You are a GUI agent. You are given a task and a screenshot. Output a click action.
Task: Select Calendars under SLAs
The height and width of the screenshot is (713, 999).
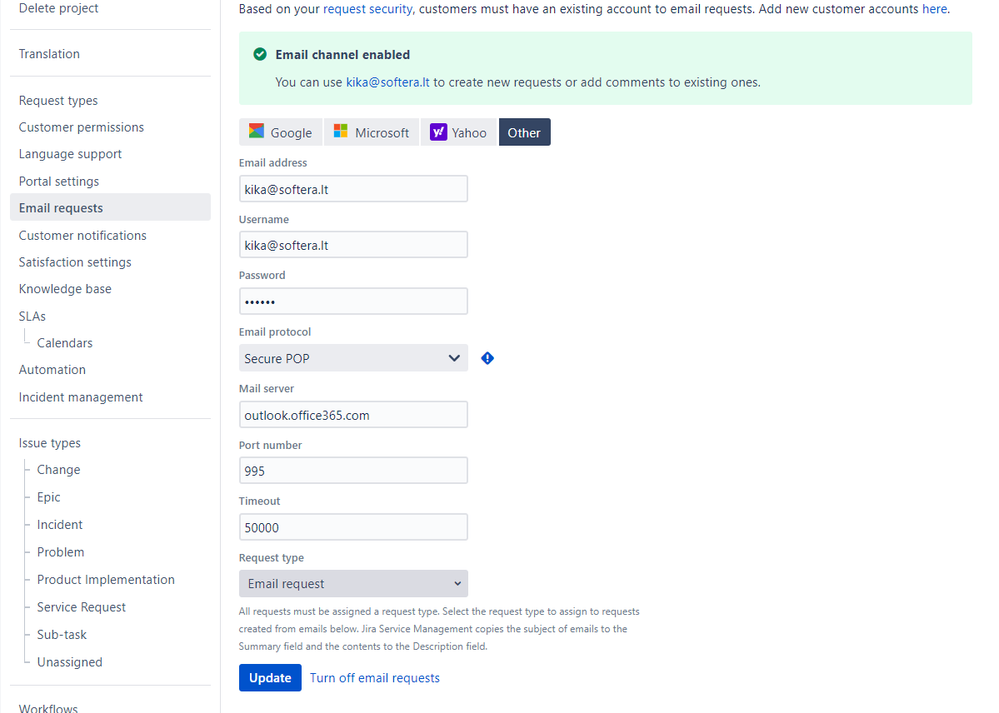[64, 343]
